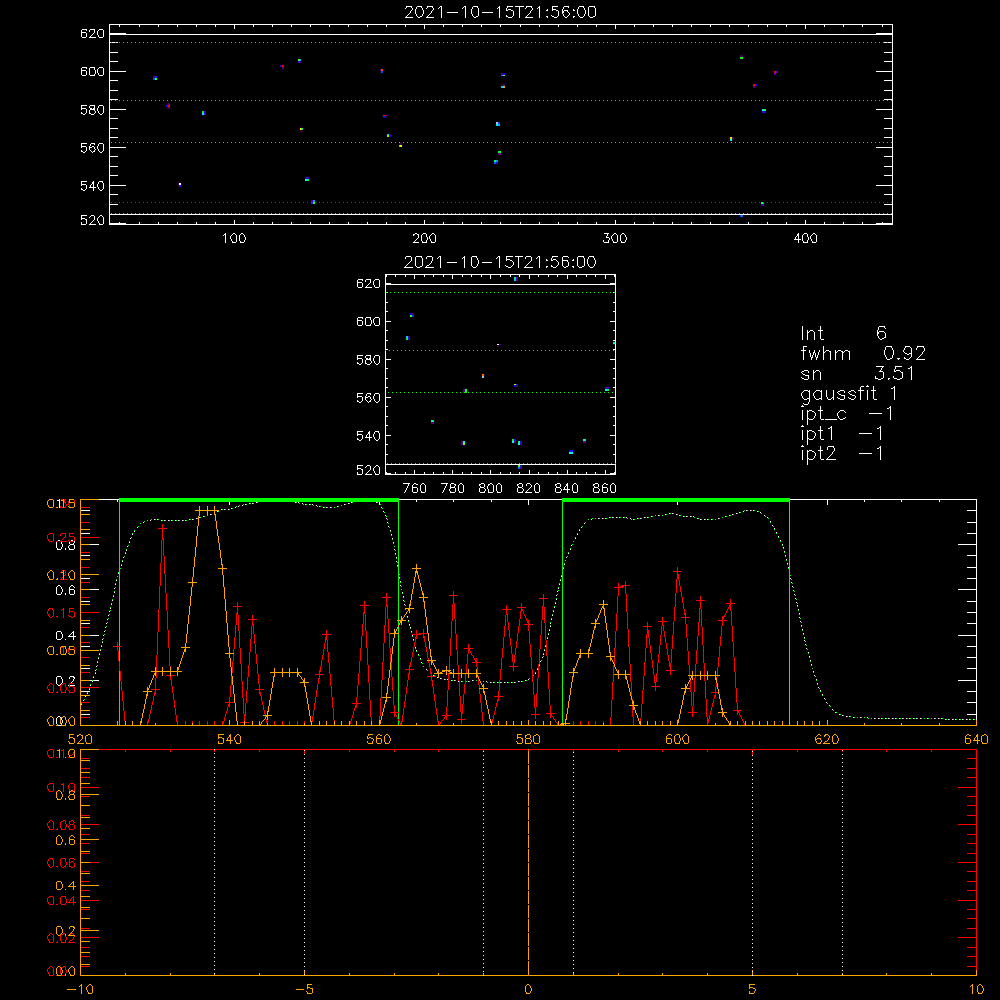Click x-axis label 860 on middle plot
The image size is (1000, 1000).
[605, 489]
